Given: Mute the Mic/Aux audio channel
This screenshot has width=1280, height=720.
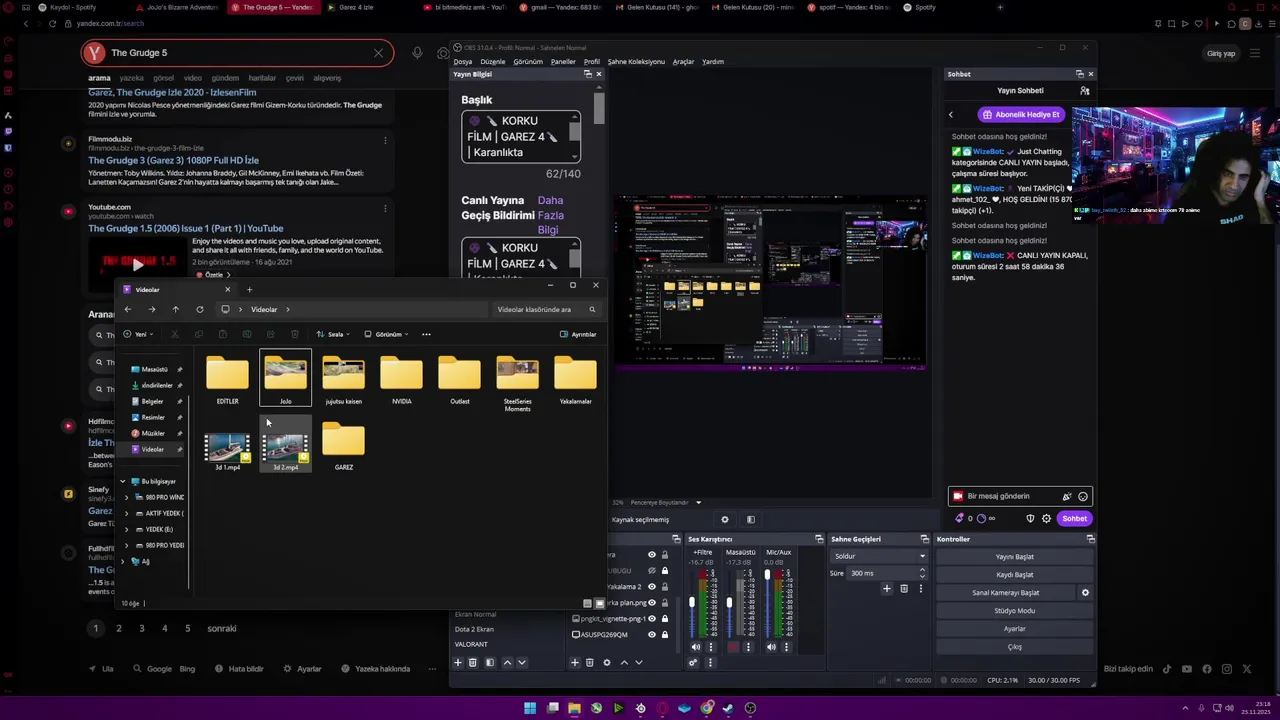Looking at the screenshot, I should point(771,647).
